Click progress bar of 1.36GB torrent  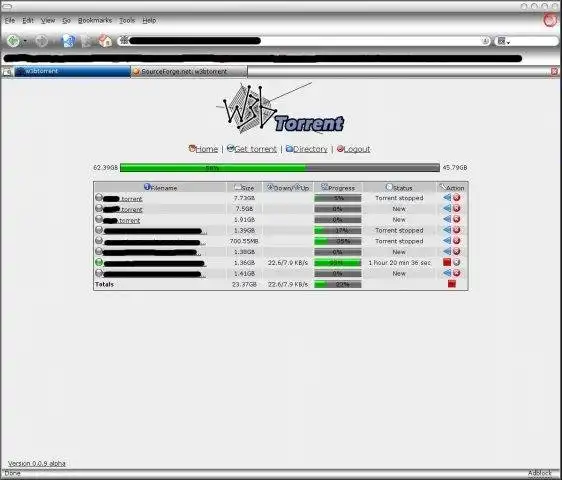pos(338,263)
